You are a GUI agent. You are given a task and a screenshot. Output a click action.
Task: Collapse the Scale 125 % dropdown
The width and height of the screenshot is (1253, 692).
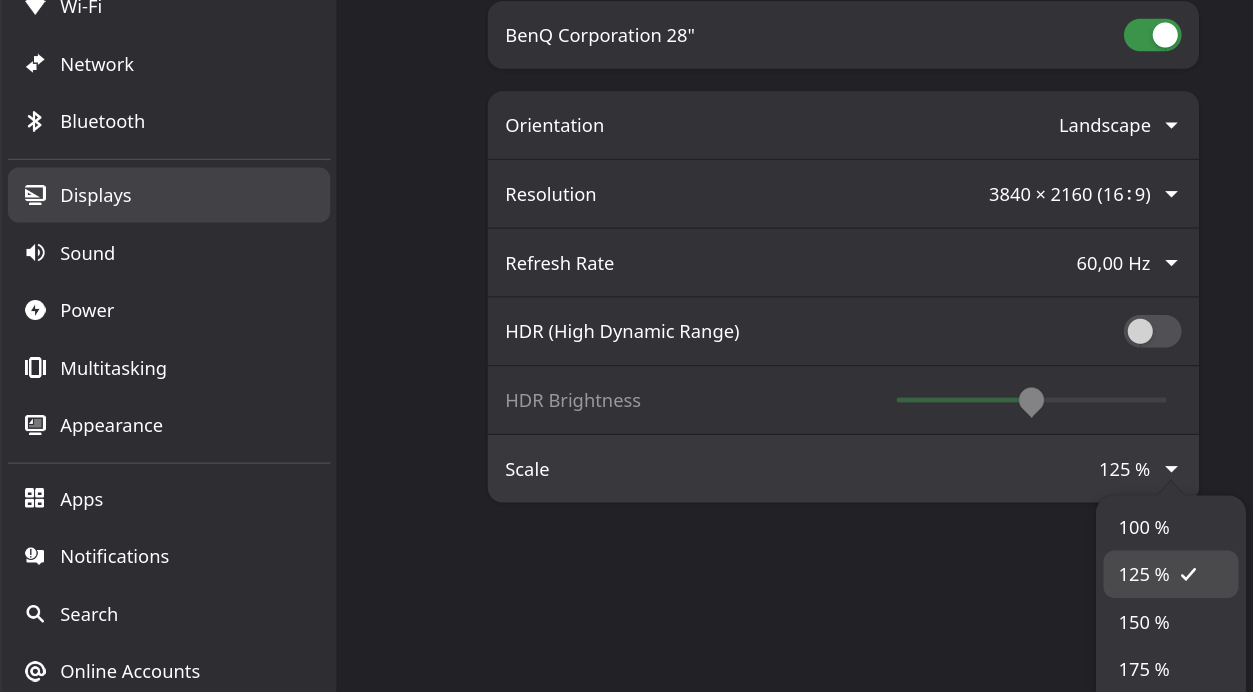[x=1138, y=470]
